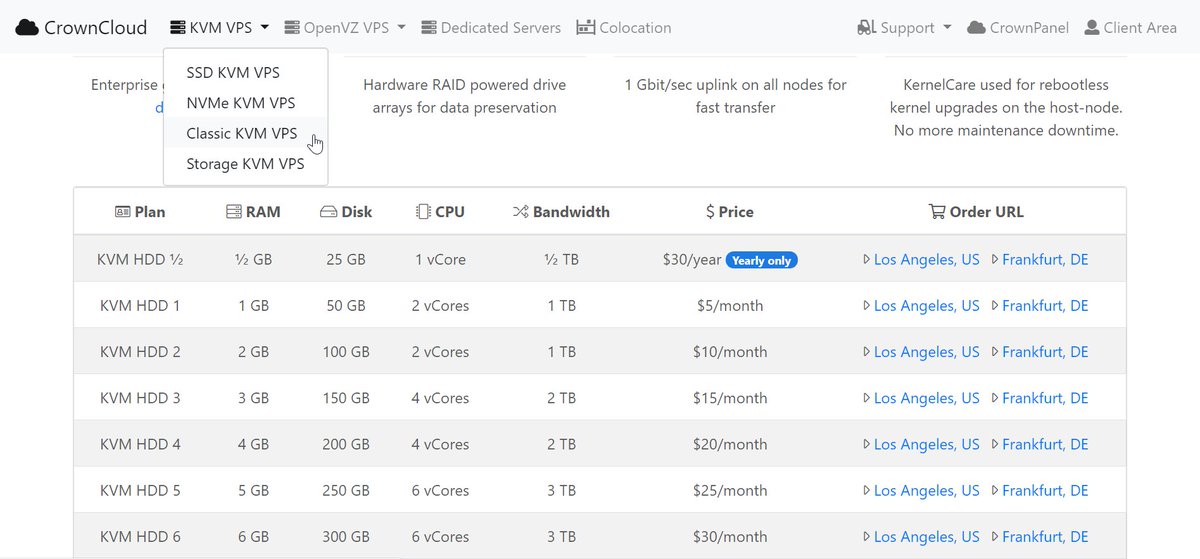Click the chip icon in CPU header
This screenshot has height=559, width=1200.
423,212
